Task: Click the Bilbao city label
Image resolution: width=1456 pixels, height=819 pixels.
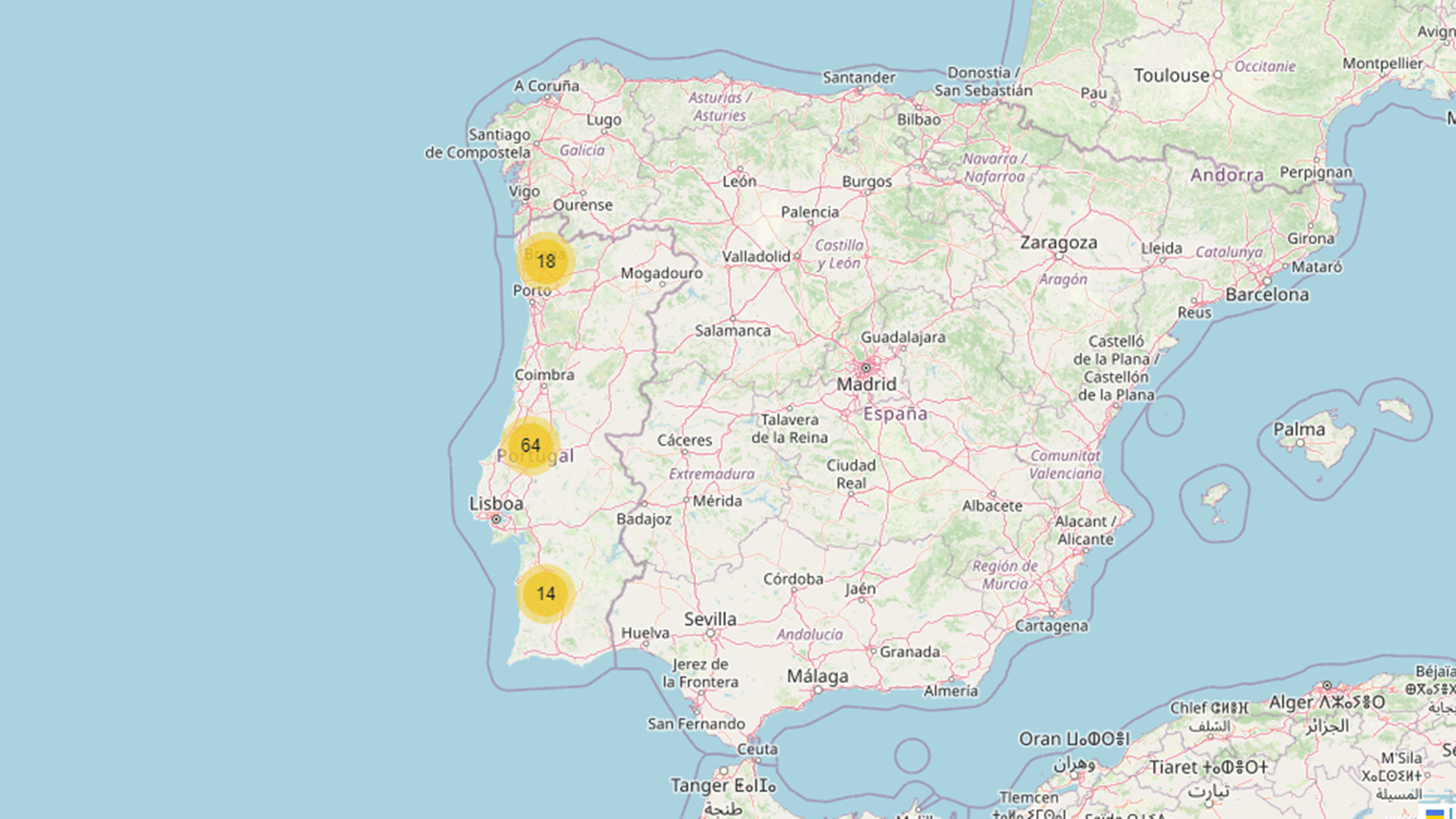Action: point(918,119)
